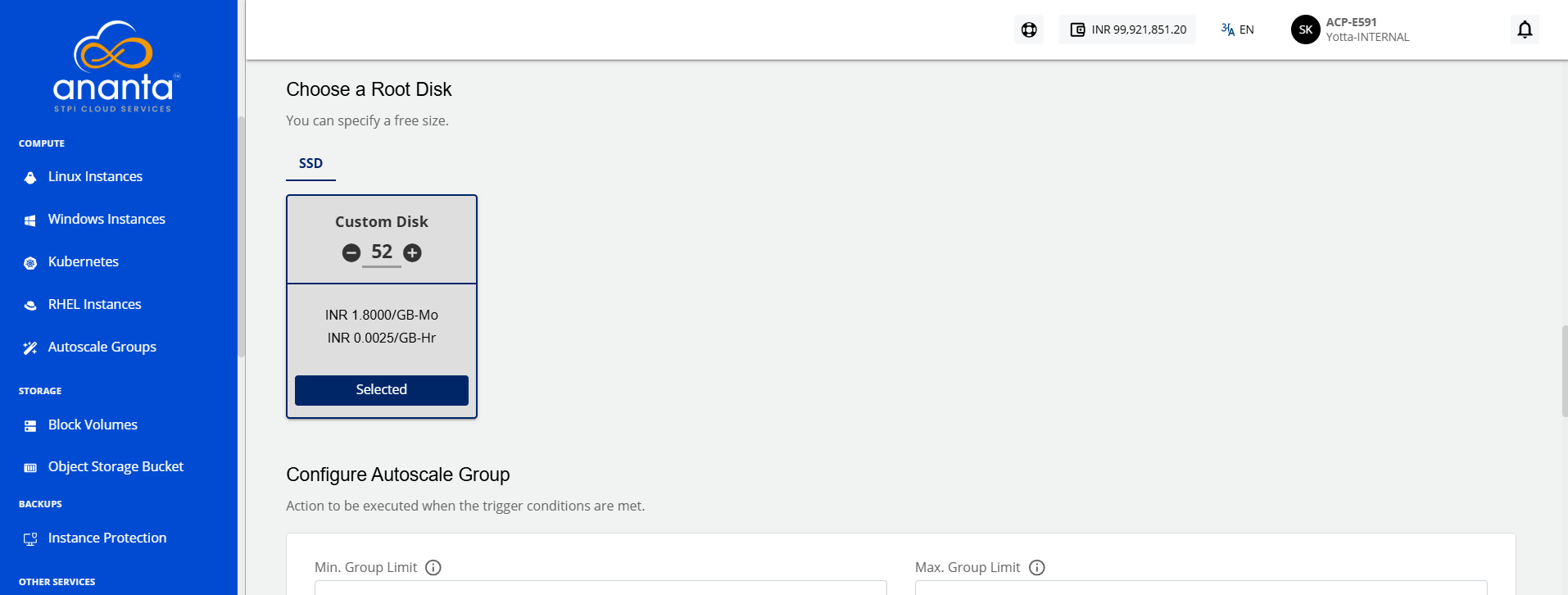Increase custom disk size with plus
The height and width of the screenshot is (595, 1568).
[412, 252]
